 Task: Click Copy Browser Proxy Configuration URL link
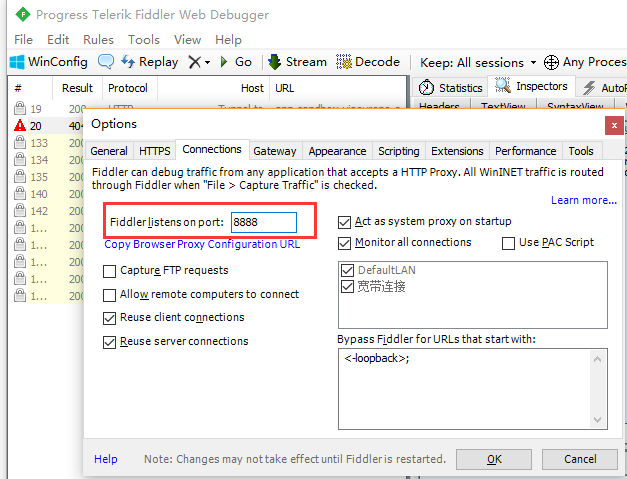click(x=202, y=244)
